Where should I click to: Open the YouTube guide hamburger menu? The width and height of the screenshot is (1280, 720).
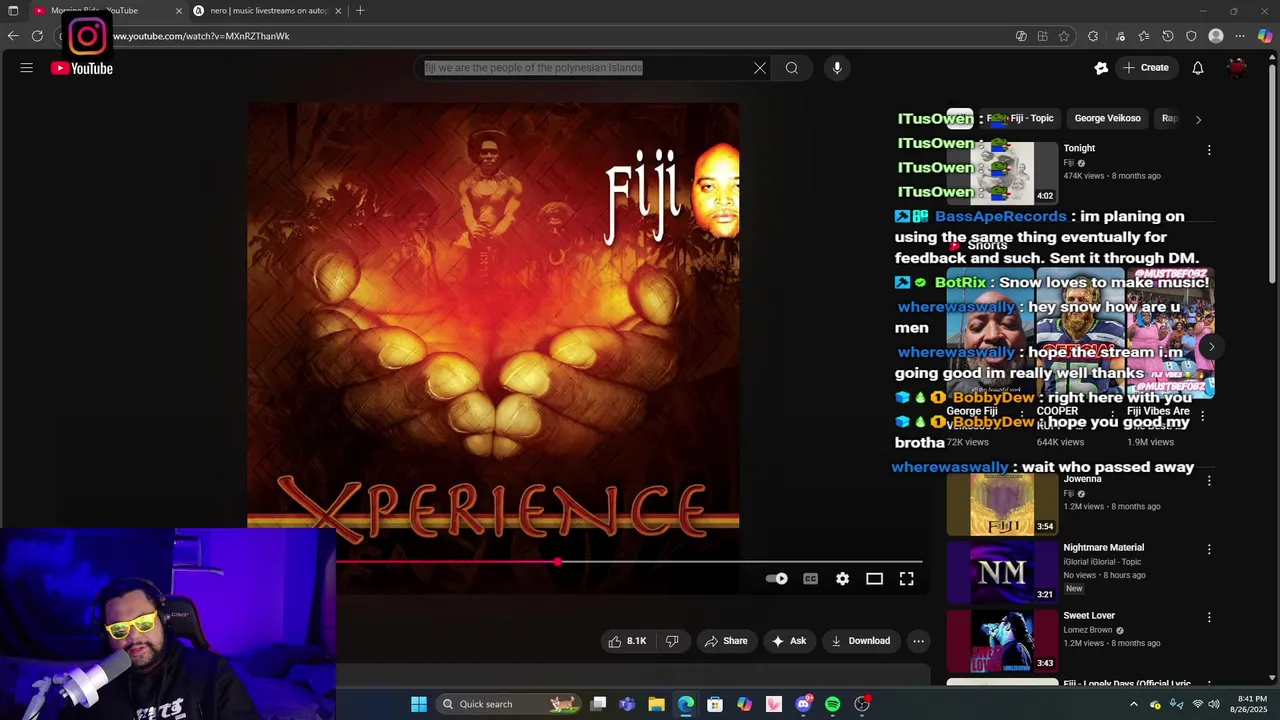click(27, 68)
